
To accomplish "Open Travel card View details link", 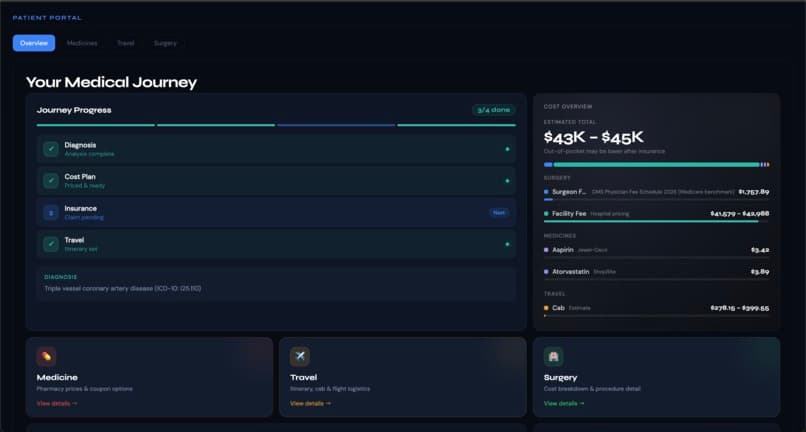I will [310, 404].
